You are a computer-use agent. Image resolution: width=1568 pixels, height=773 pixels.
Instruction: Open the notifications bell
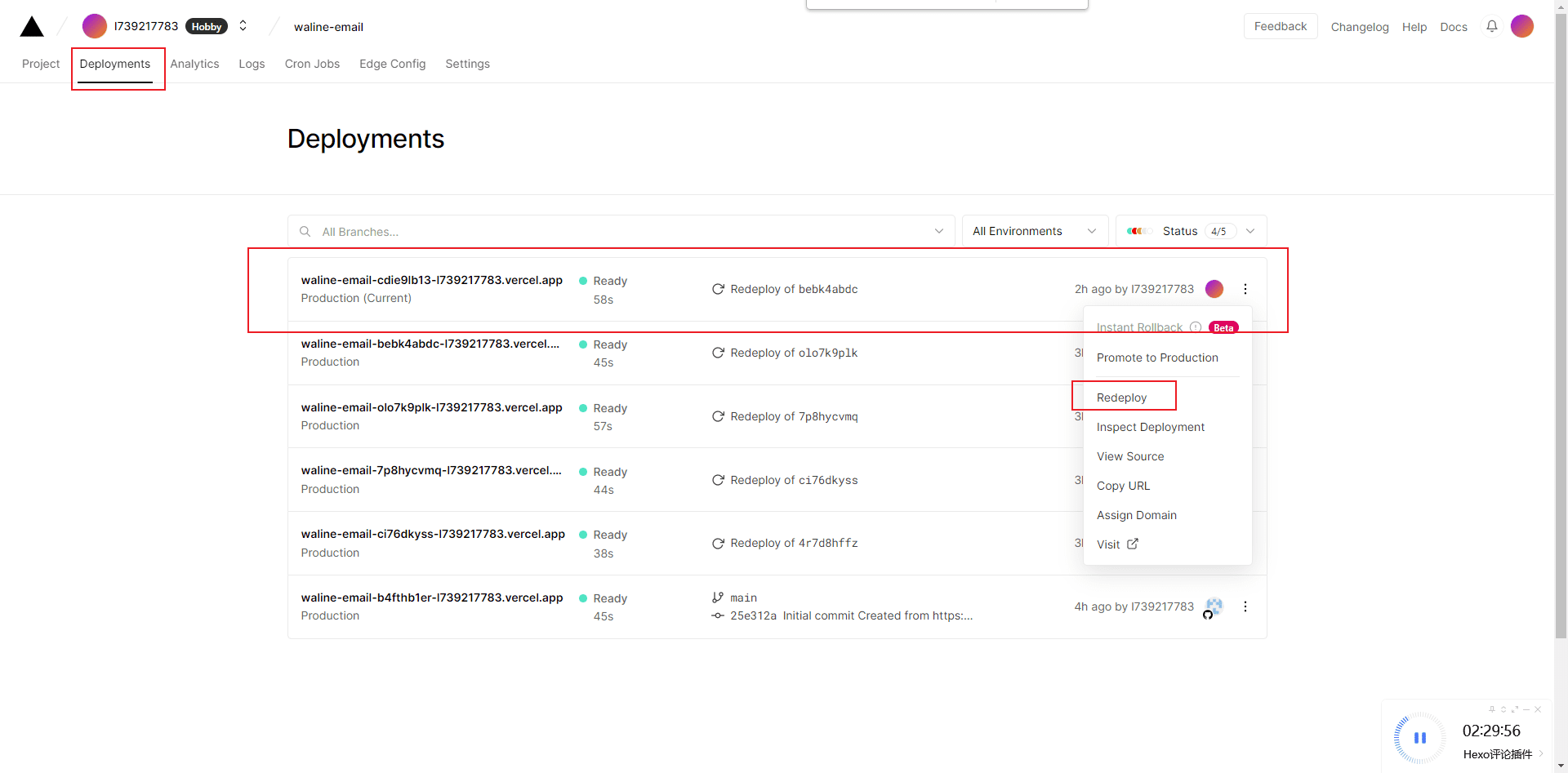1491,26
